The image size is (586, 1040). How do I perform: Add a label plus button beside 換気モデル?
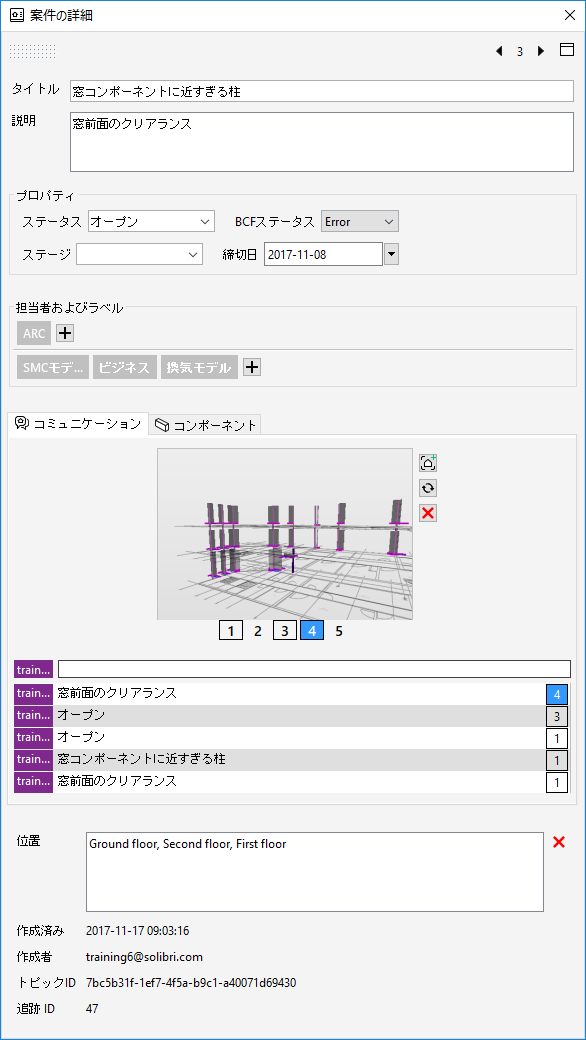[x=252, y=367]
